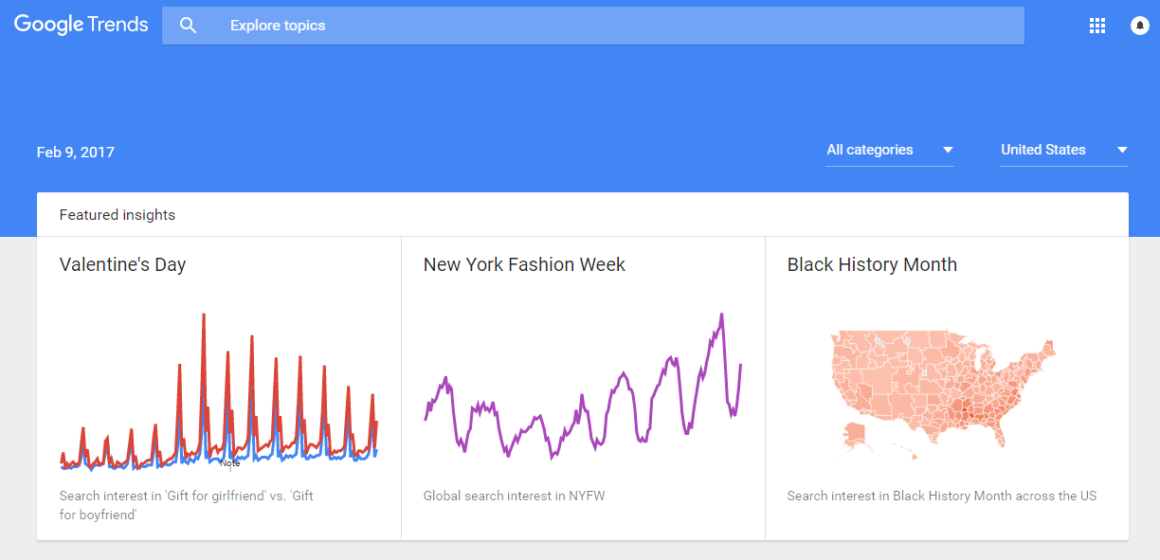Open the Valentine's Day insight title

tap(123, 265)
